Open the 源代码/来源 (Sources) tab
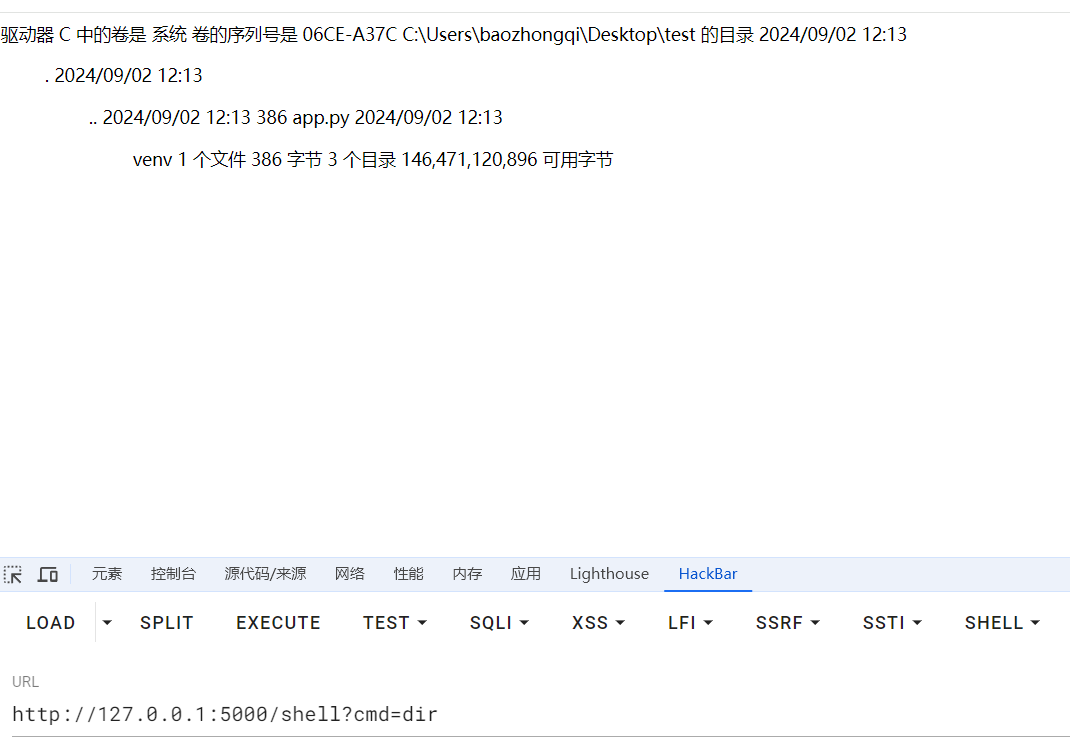The image size is (1070, 753). click(x=265, y=574)
